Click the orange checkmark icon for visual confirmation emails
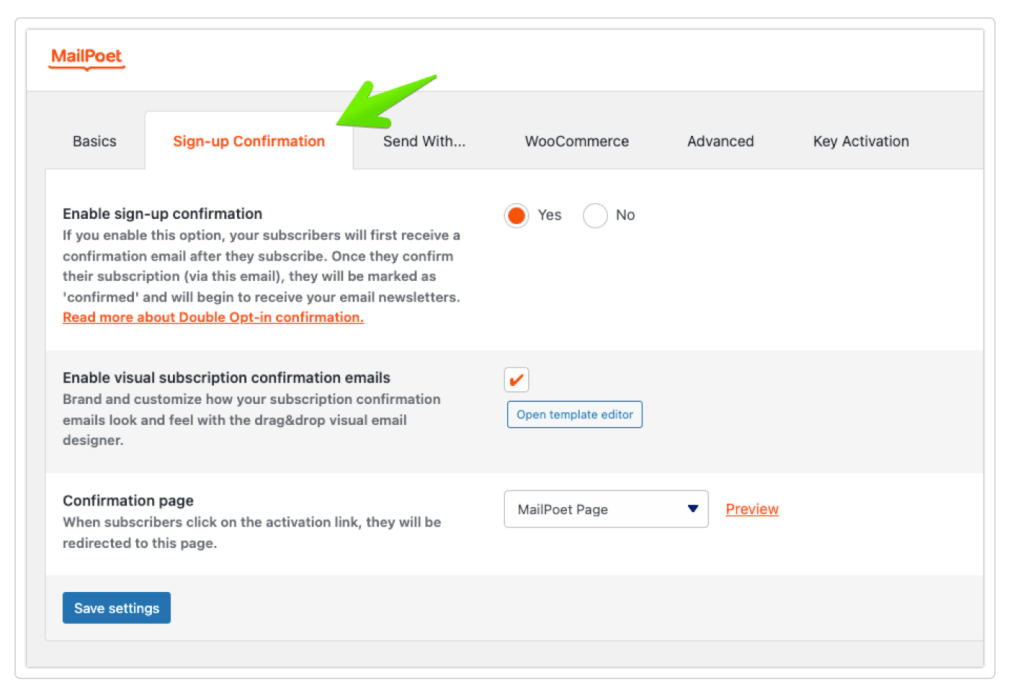This screenshot has width=1023, height=700. [516, 379]
